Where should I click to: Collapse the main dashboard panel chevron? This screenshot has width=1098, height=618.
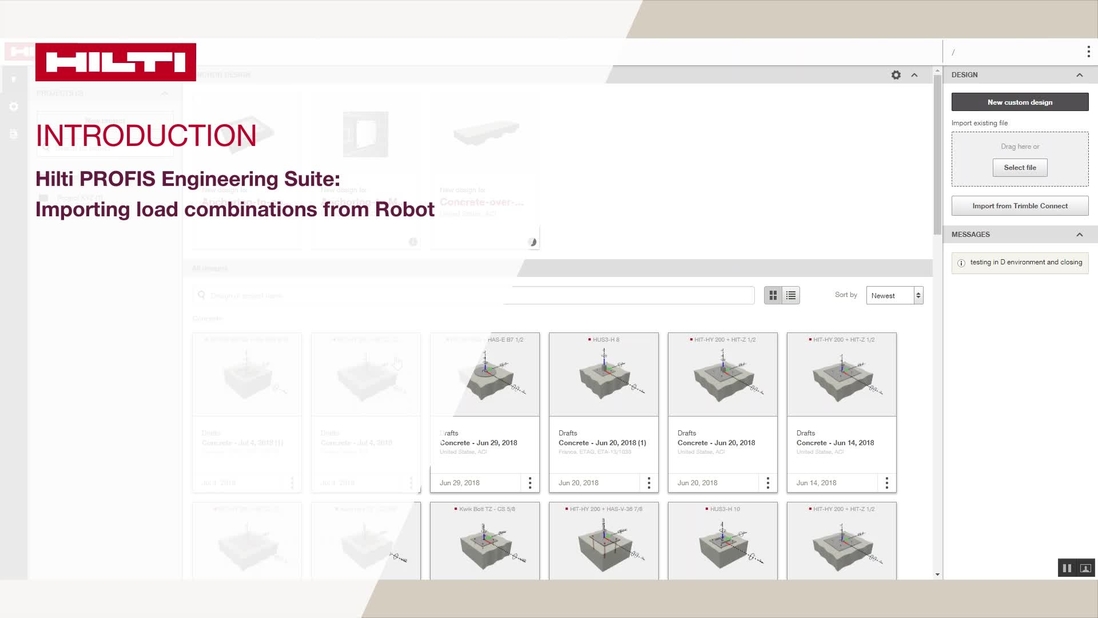[913, 74]
